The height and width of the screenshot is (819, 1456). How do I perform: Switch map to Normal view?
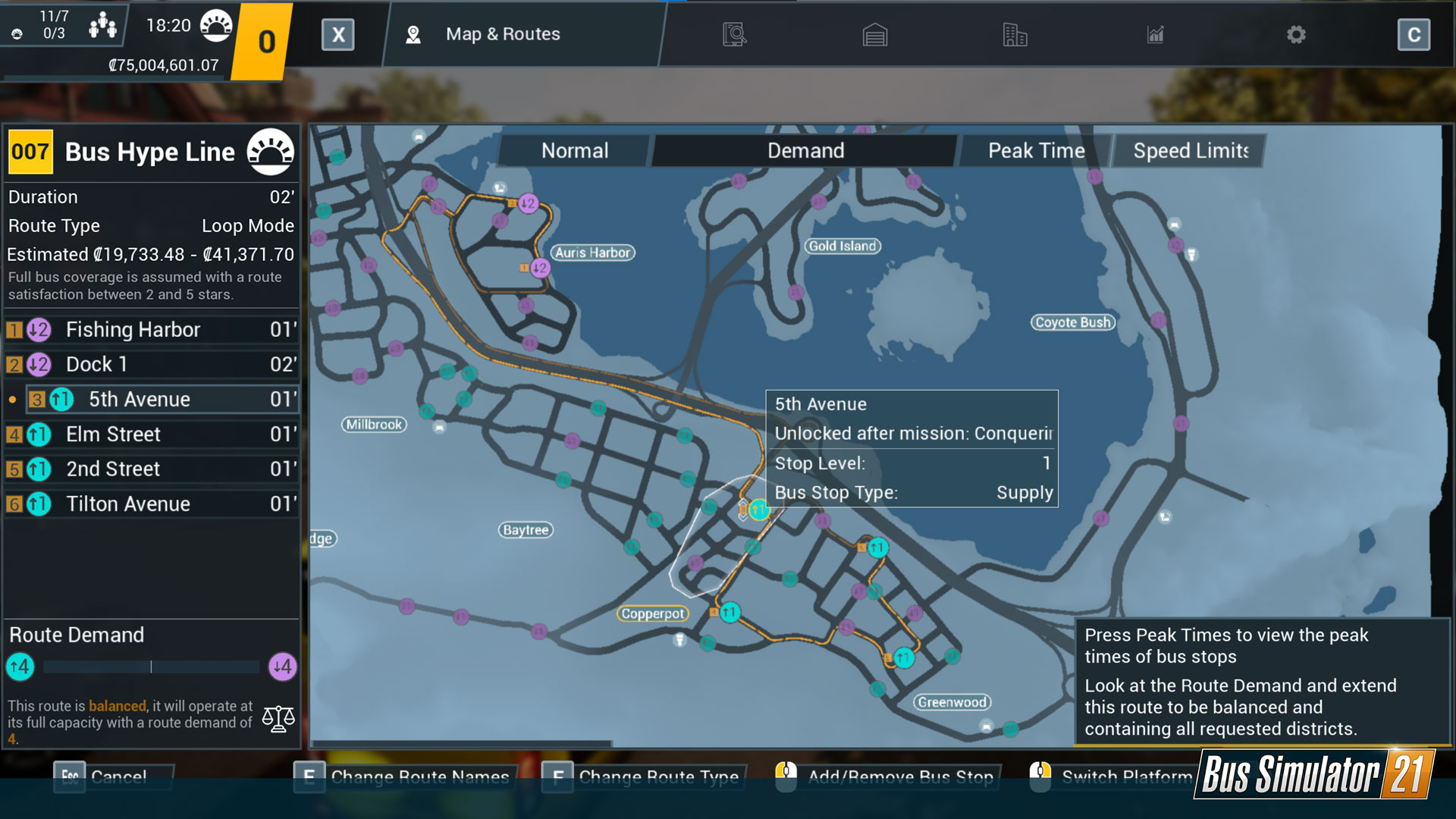click(574, 151)
